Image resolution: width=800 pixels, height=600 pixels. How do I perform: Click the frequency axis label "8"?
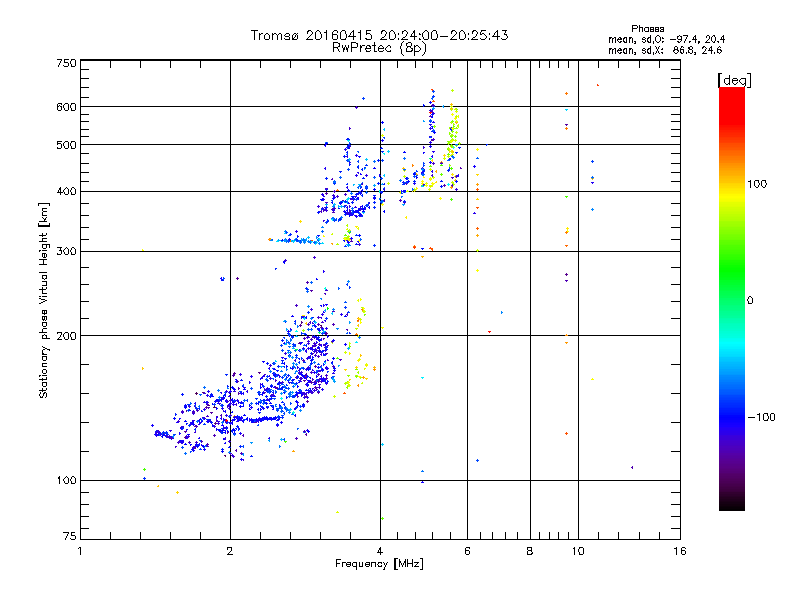[x=530, y=552]
